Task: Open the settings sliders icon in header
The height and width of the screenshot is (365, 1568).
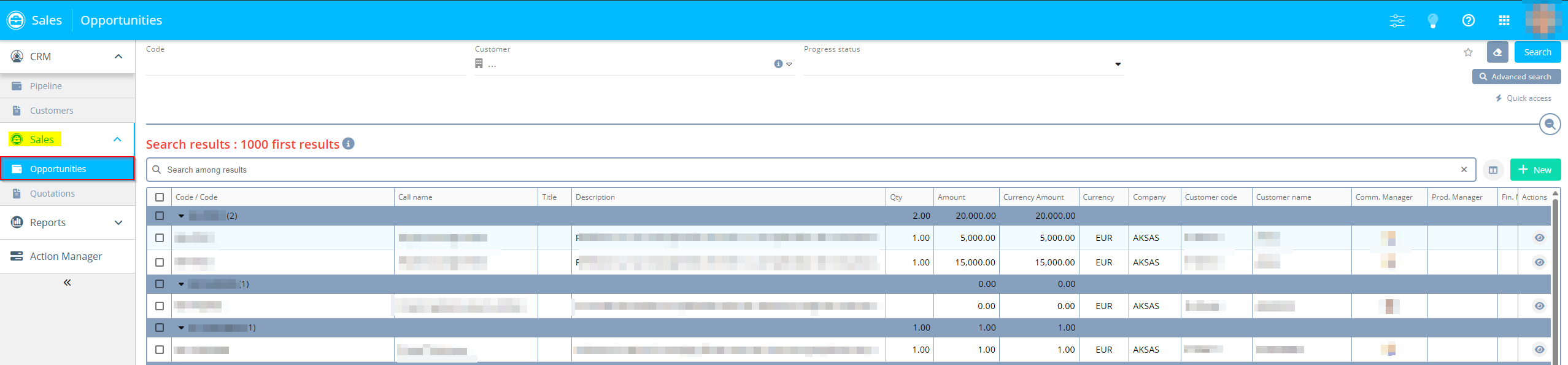Action: point(1397,20)
